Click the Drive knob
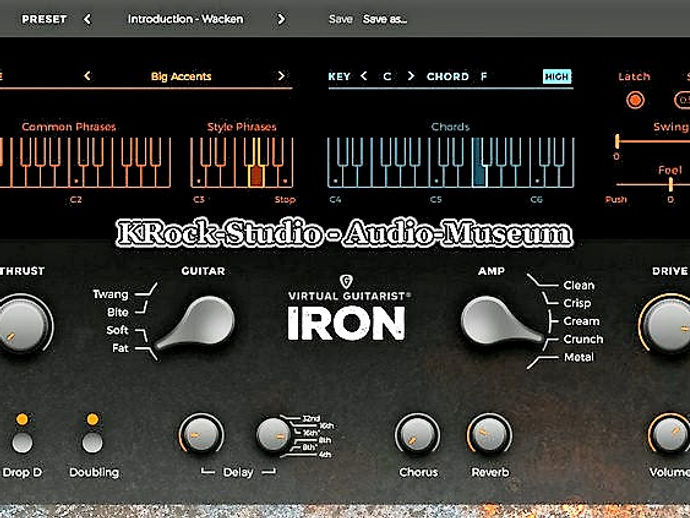This screenshot has width=690, height=518. [668, 324]
